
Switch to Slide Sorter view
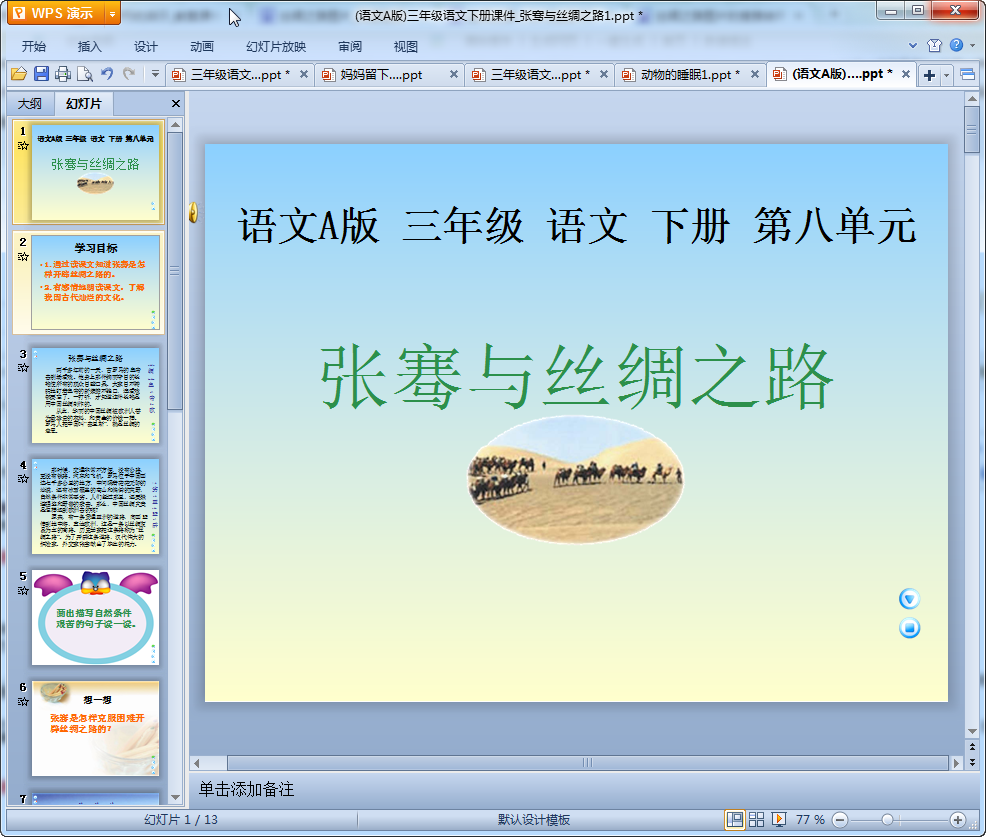(x=757, y=819)
